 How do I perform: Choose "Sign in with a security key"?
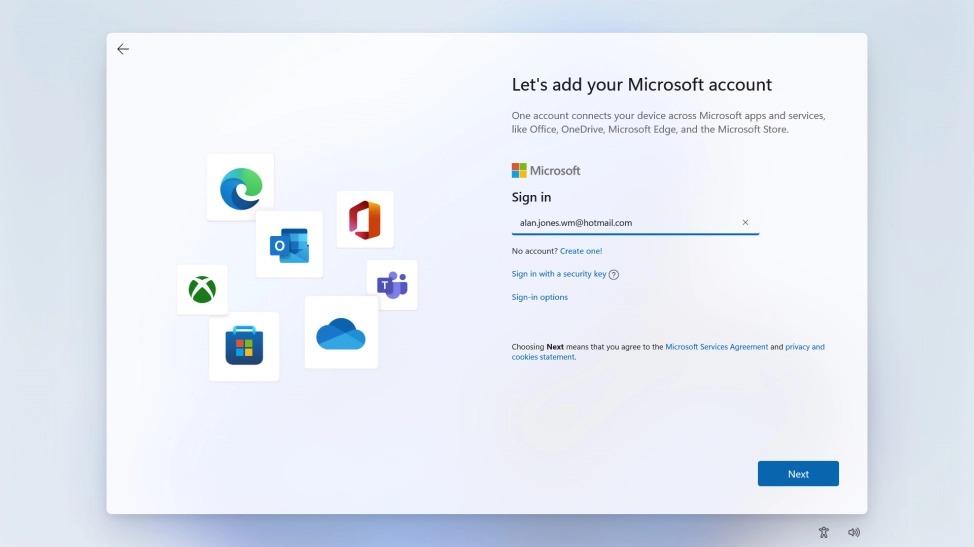558,274
